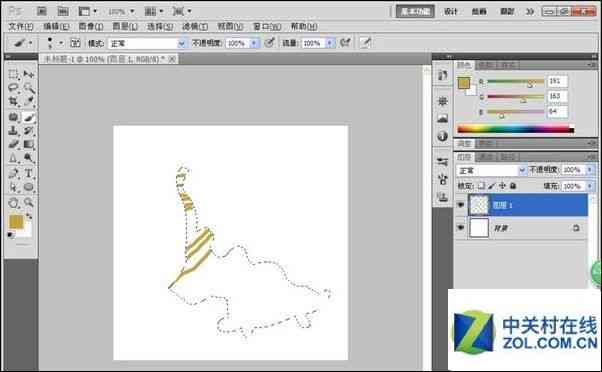Toggle lock image pixels

click(492, 186)
